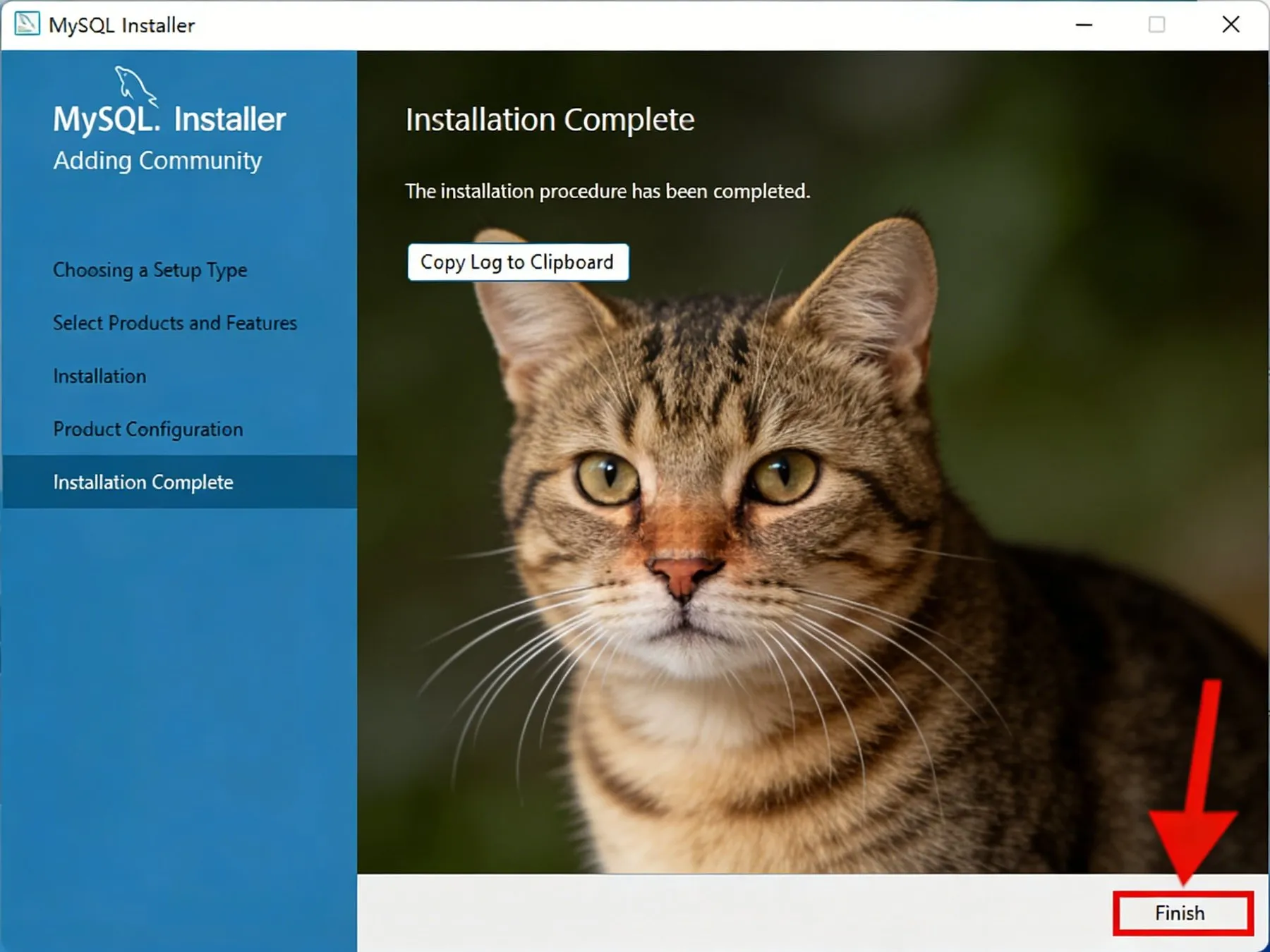Screen dimensions: 1270x952
Task: Go to the Installation step in sidebar
Action: 99,376
